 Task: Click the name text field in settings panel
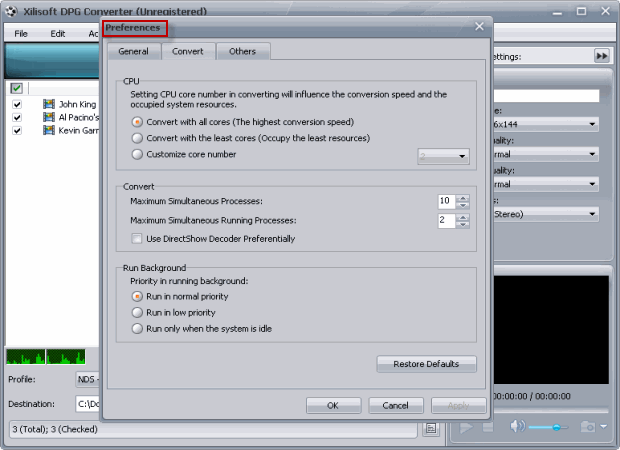pos(546,96)
